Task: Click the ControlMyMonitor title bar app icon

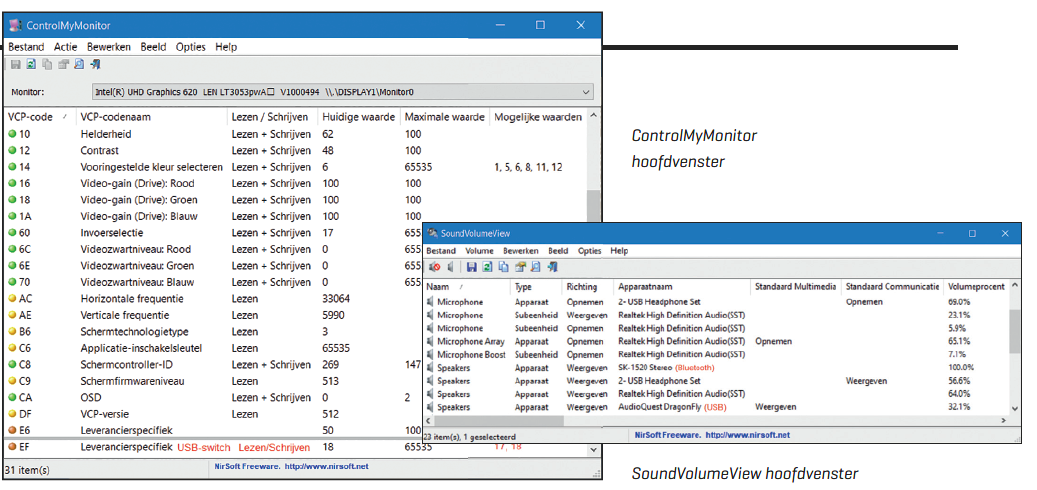Action: (16, 26)
